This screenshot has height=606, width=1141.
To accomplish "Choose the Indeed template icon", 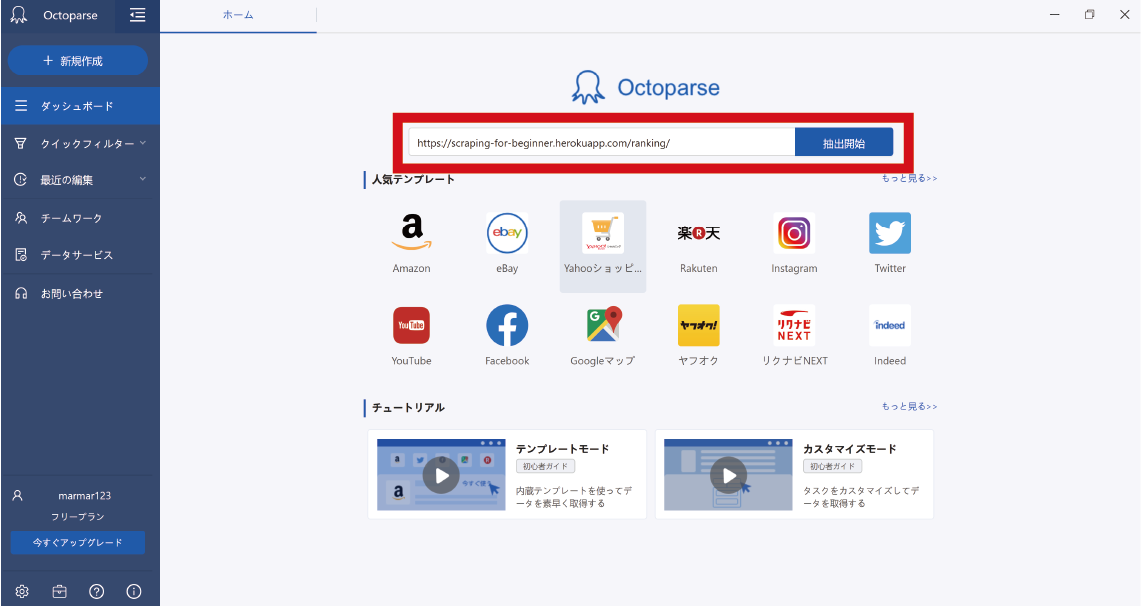I will coord(890,325).
